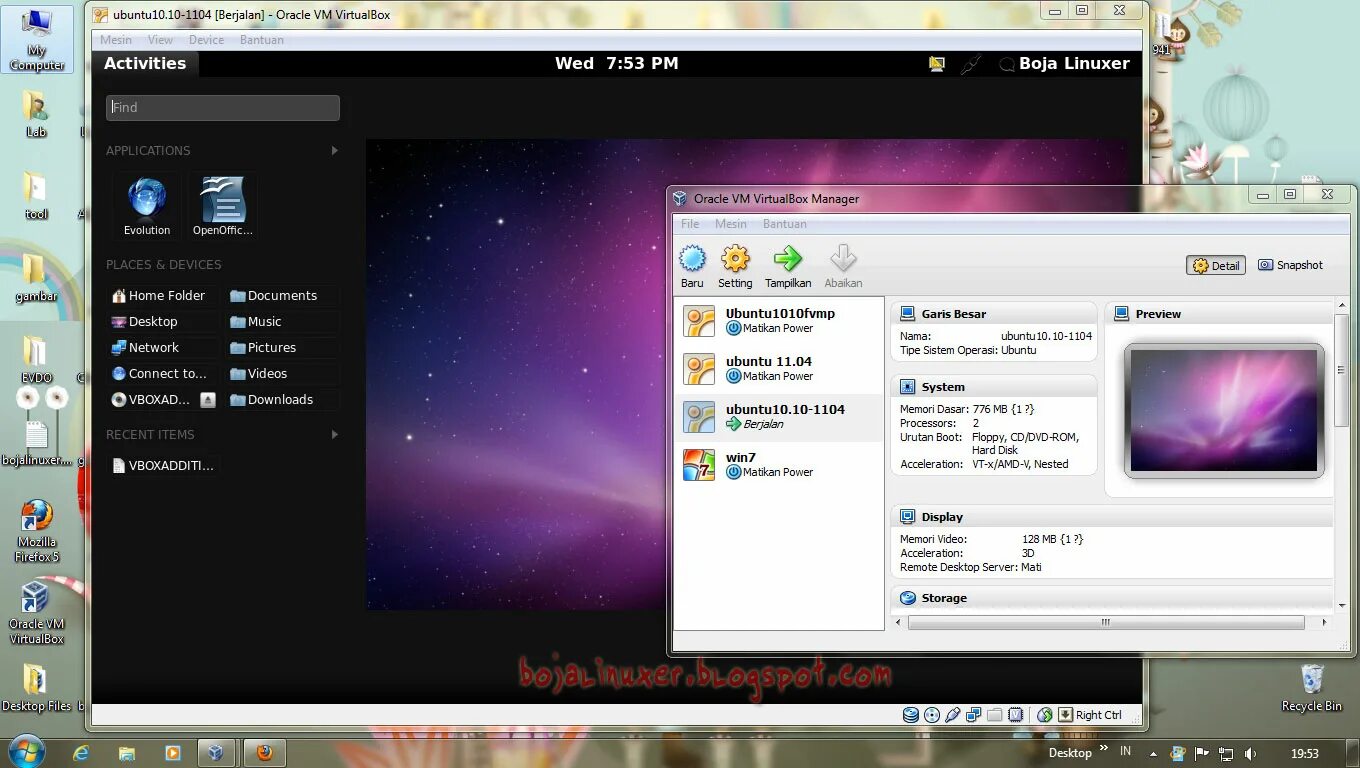This screenshot has width=1360, height=768.
Task: Switch to Detail view in Manager
Action: tap(1216, 266)
